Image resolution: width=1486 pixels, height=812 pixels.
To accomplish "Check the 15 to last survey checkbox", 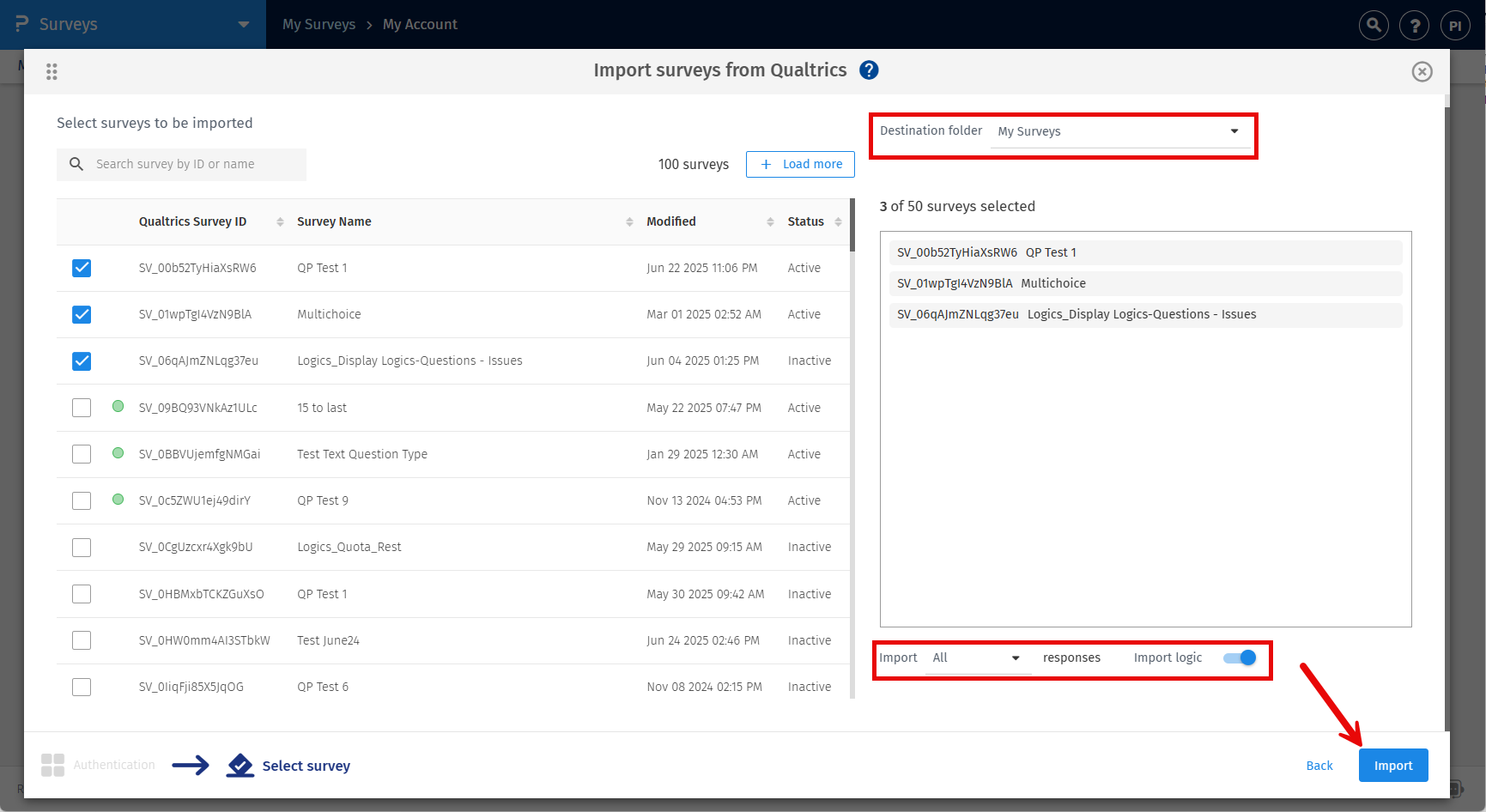I will pyautogui.click(x=82, y=408).
